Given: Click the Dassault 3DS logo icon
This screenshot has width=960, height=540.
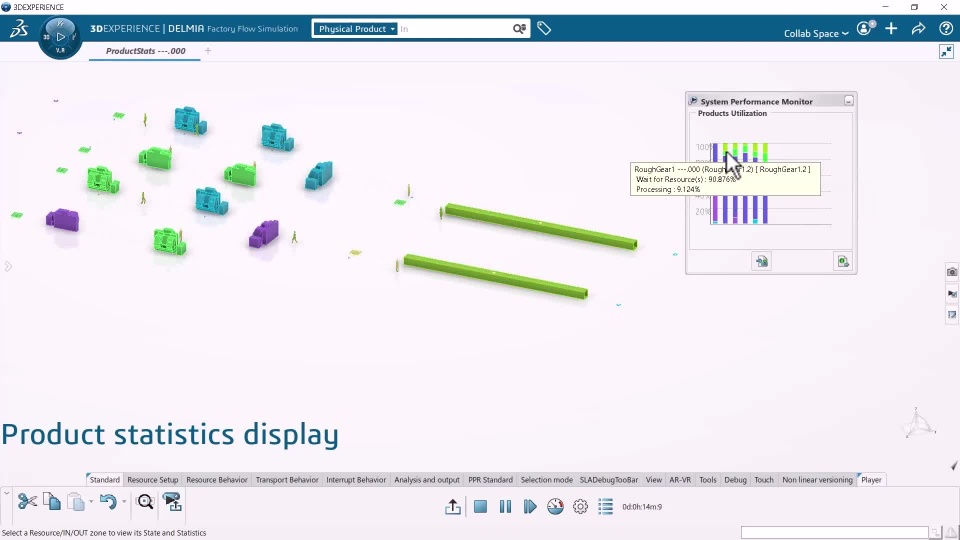Looking at the screenshot, I should [18, 29].
